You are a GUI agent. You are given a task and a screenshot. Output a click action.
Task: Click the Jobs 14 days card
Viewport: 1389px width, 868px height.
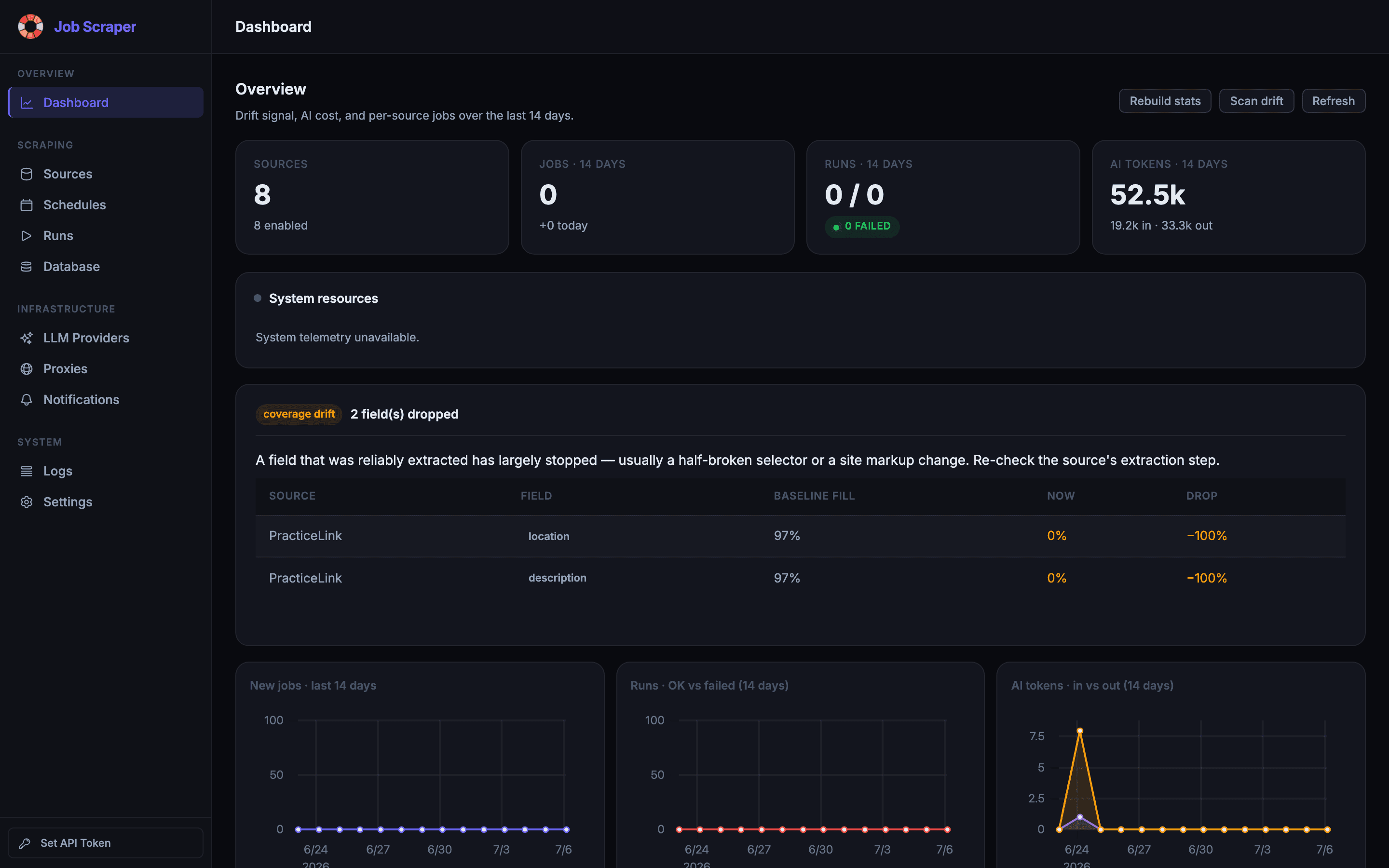[658, 197]
